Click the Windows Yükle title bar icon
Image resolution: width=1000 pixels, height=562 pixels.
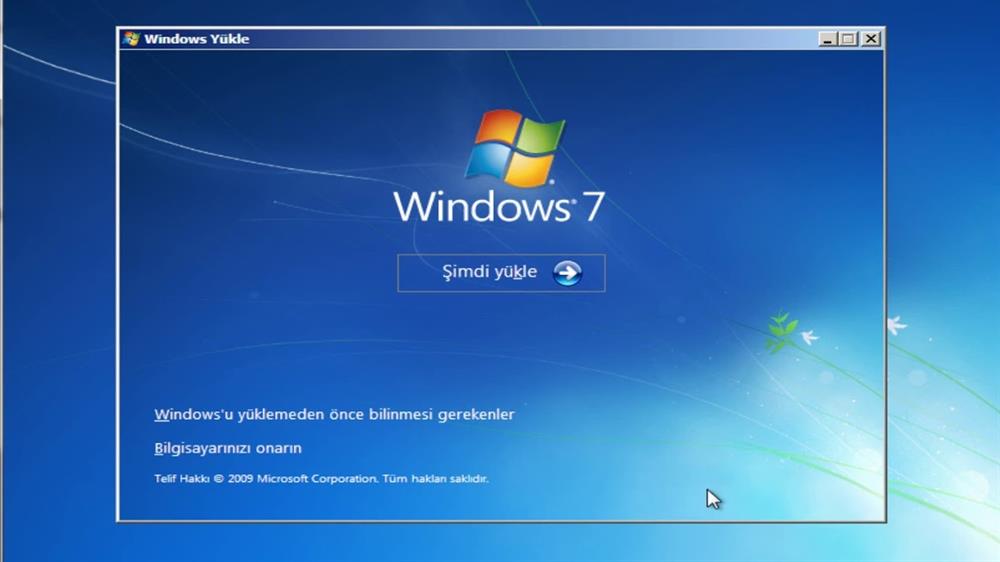130,39
